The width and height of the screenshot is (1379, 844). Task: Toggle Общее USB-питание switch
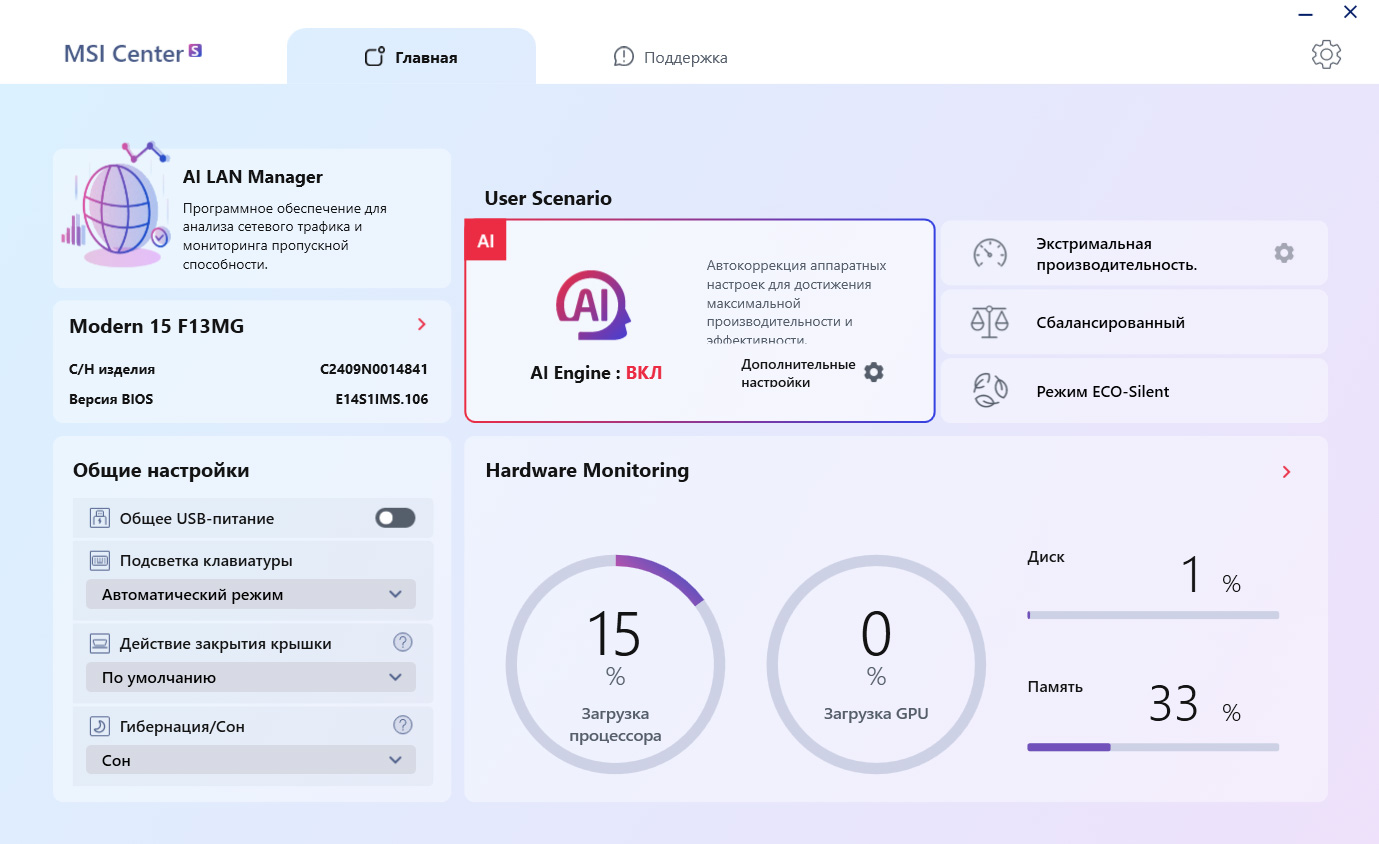coord(395,518)
